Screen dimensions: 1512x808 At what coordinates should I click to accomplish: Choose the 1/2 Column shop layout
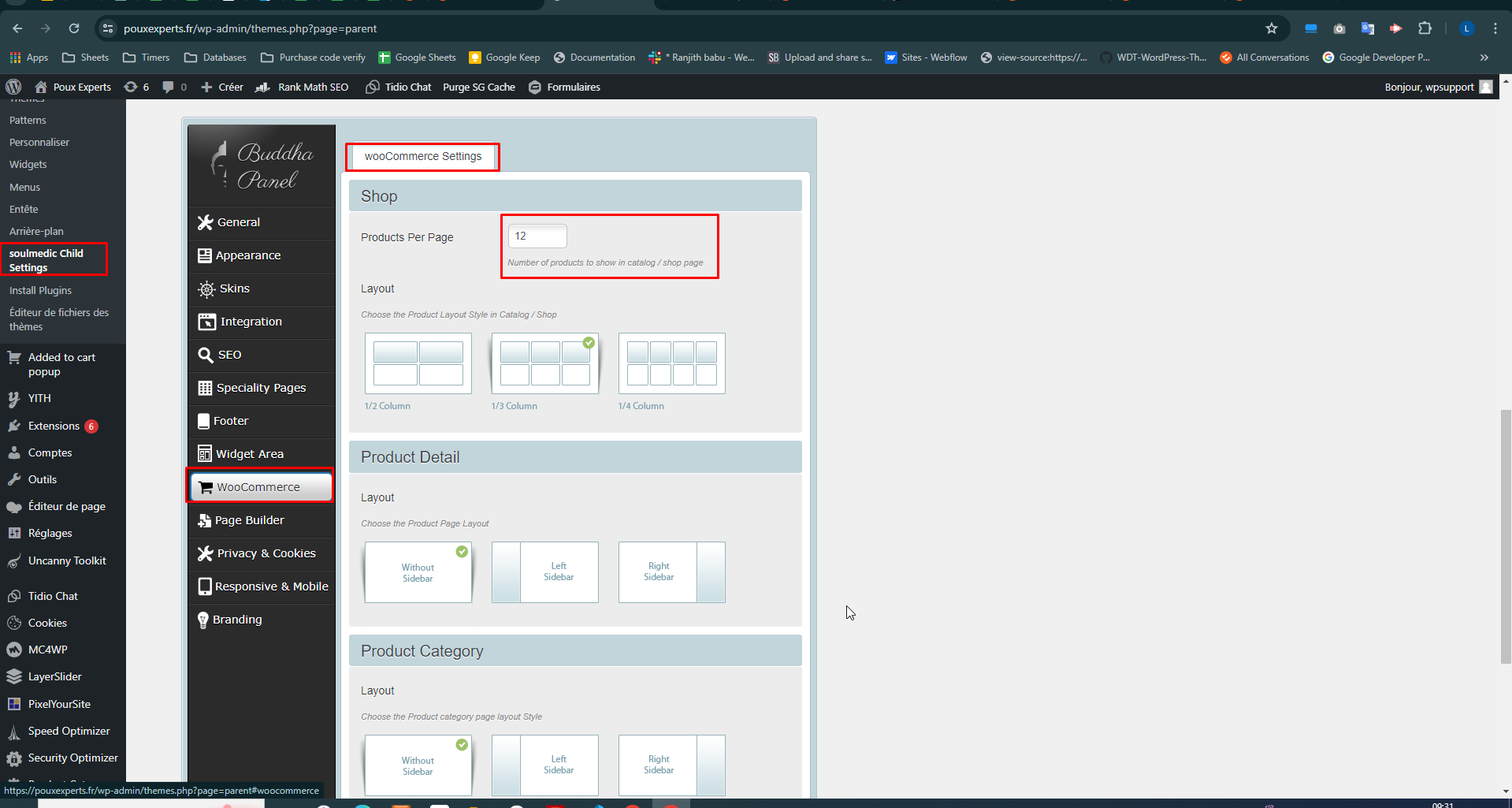(418, 363)
